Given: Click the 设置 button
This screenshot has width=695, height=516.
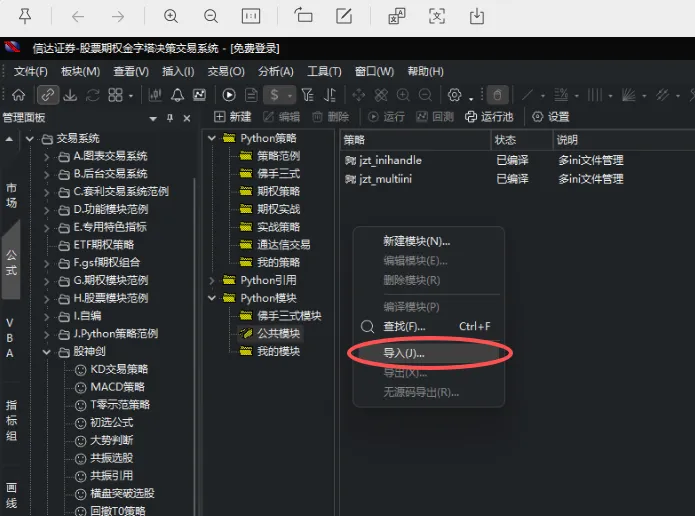Looking at the screenshot, I should 551,117.
